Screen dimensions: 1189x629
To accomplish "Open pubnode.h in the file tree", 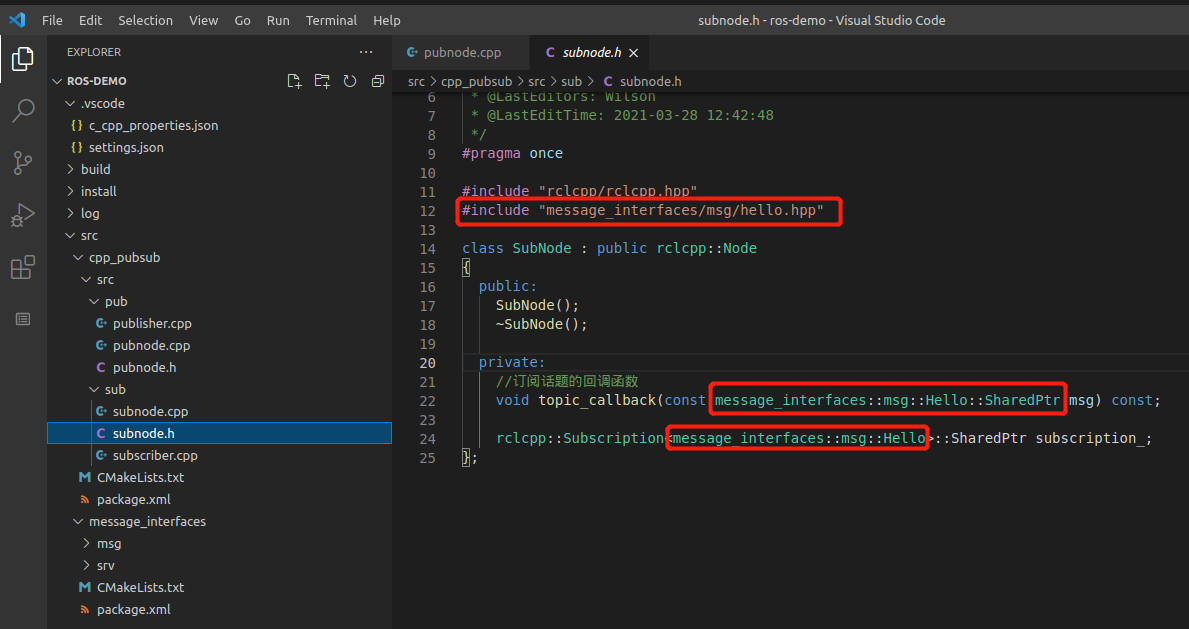I will (x=219, y=367).
